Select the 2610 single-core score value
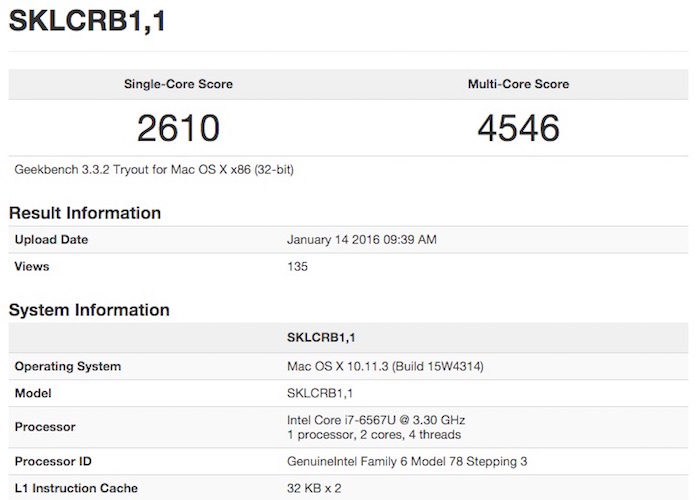The width and height of the screenshot is (700, 500). 179,128
